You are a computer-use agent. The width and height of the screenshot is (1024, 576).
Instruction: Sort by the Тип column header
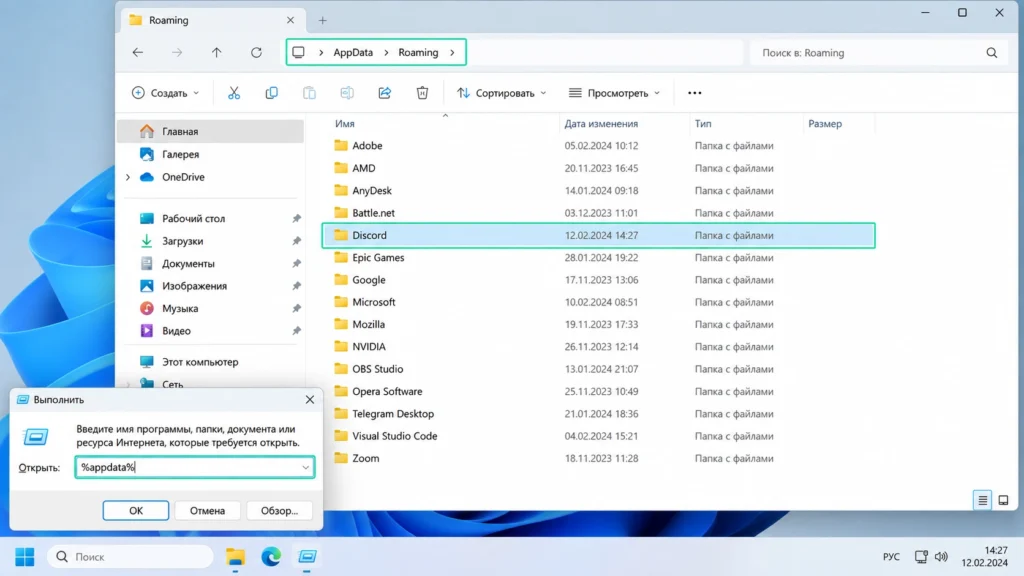[703, 123]
